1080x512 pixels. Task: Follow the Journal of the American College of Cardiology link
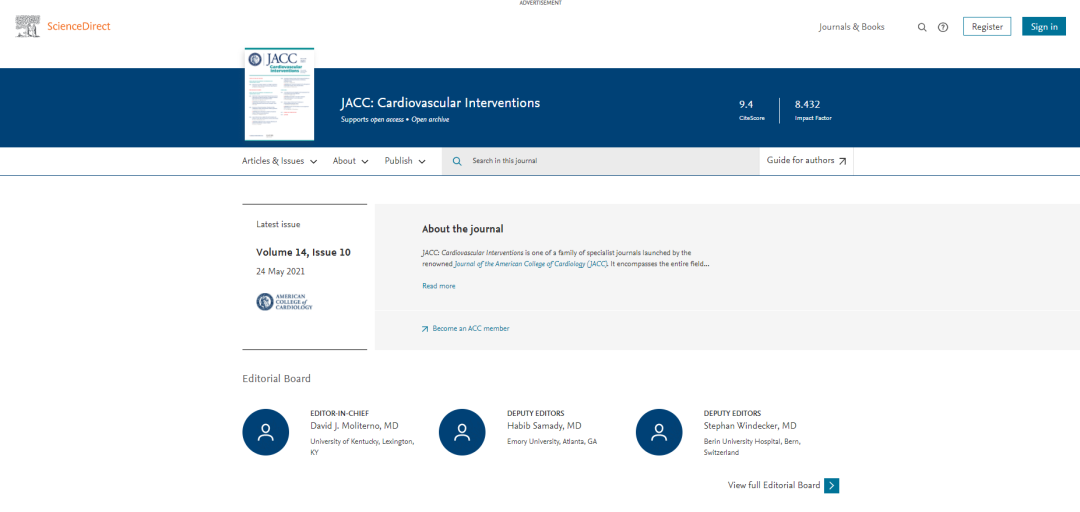point(530,264)
